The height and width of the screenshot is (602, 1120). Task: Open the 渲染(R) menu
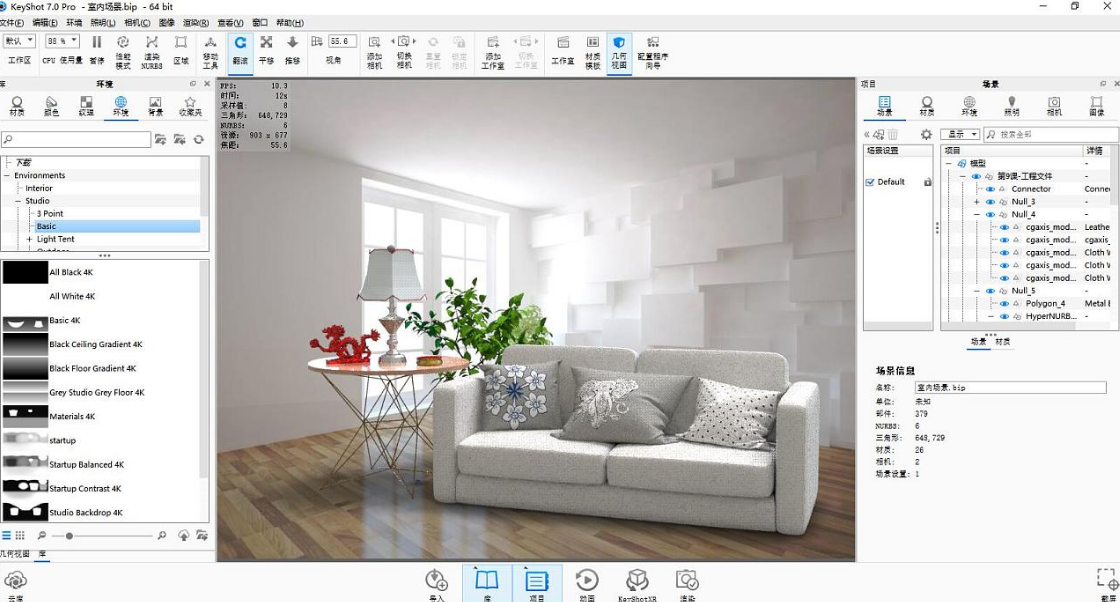pyautogui.click(x=196, y=23)
